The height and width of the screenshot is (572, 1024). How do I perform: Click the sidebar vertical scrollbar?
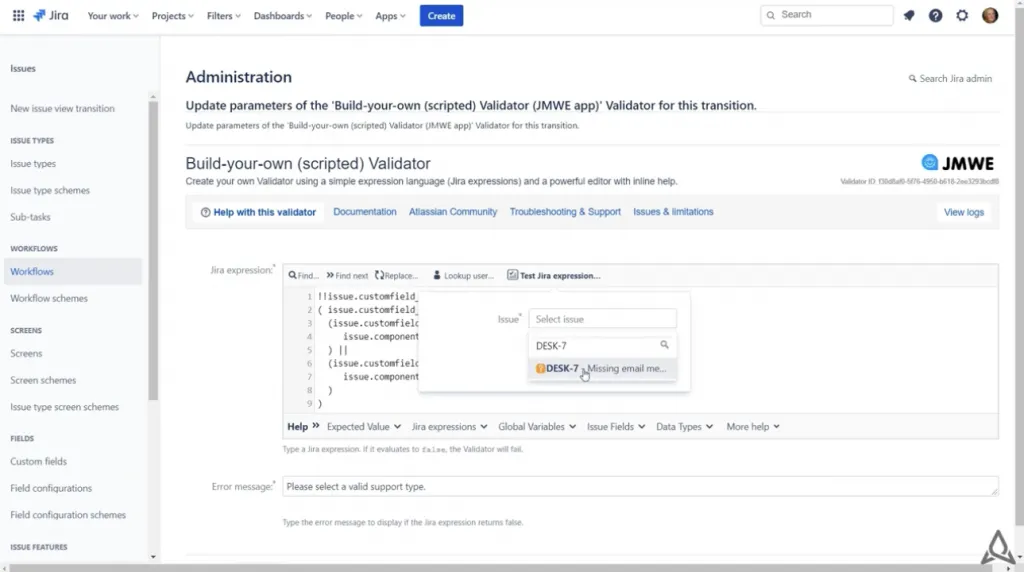pos(153,251)
